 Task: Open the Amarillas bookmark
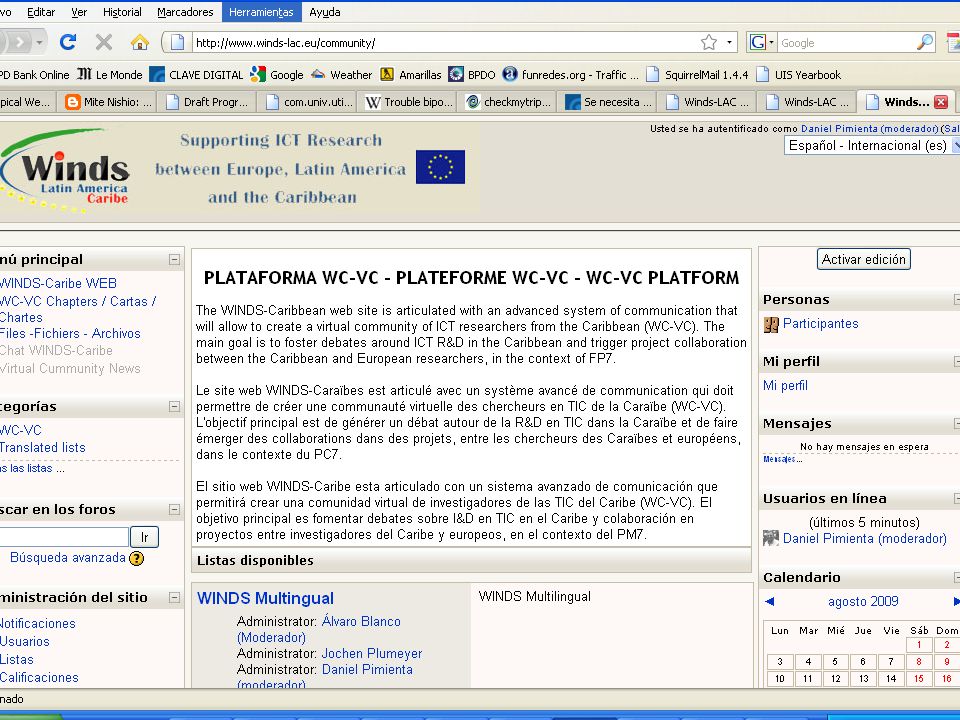pos(410,75)
